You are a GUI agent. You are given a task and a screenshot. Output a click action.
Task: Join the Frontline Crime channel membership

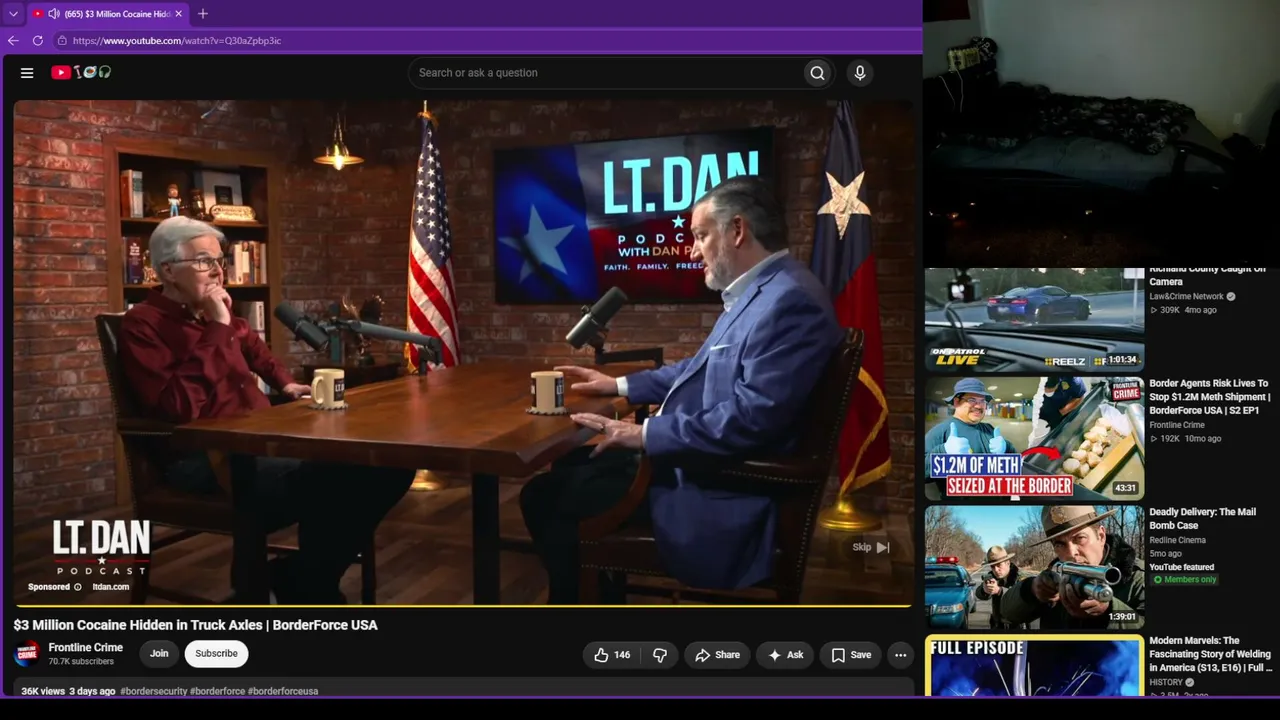pos(159,654)
